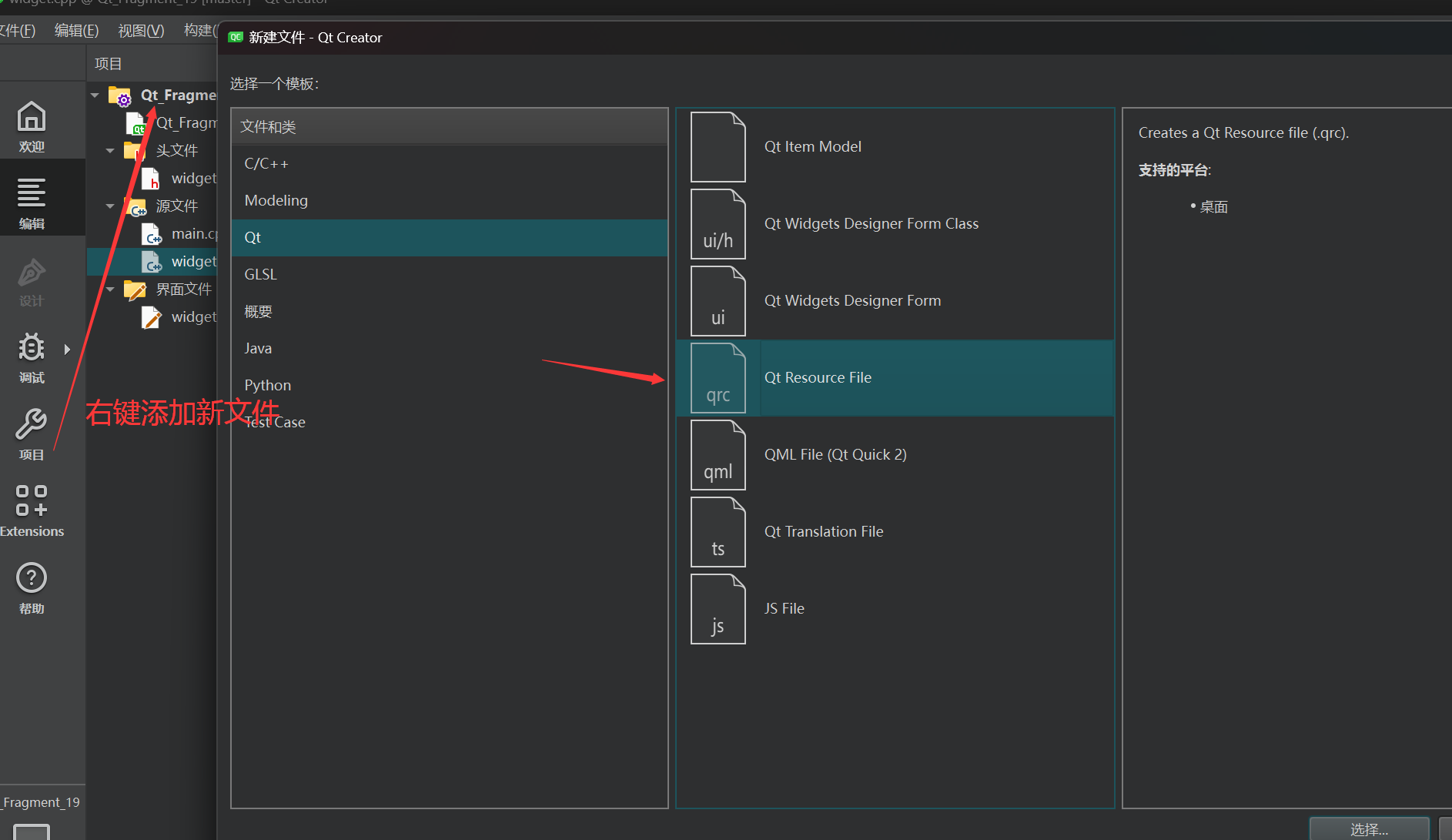Click the Fragment_19 kit selector label
Screen dimensions: 1452x840
(x=41, y=802)
